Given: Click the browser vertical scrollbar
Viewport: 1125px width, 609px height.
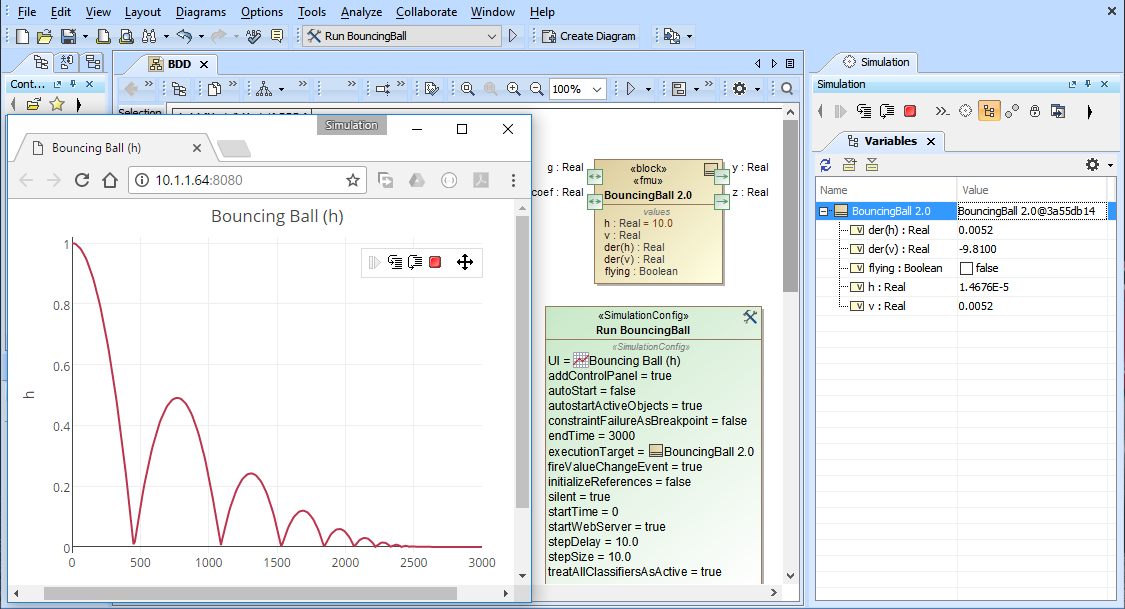Looking at the screenshot, I should pos(522,362).
